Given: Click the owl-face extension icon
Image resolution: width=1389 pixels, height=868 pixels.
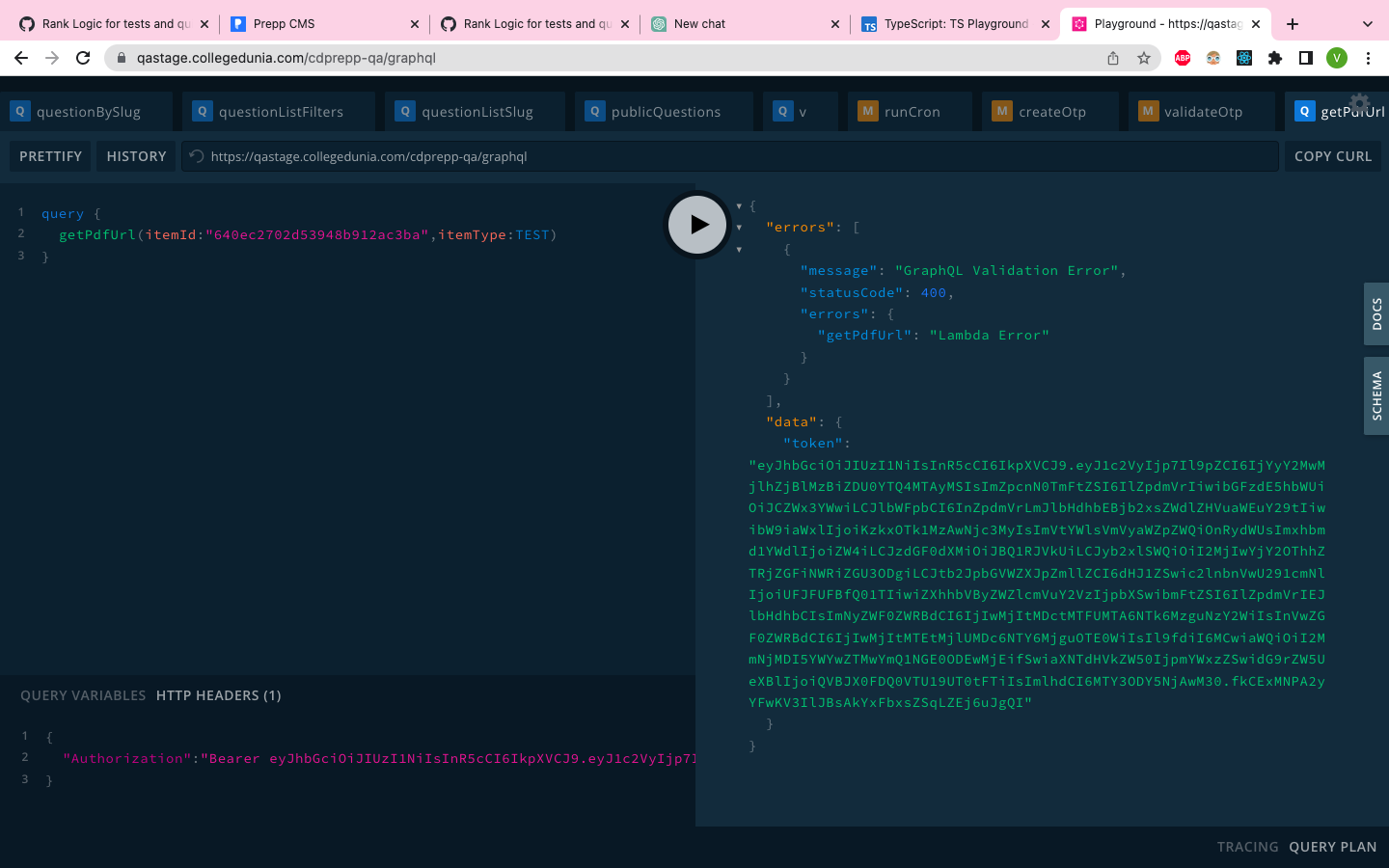Looking at the screenshot, I should point(1213,58).
